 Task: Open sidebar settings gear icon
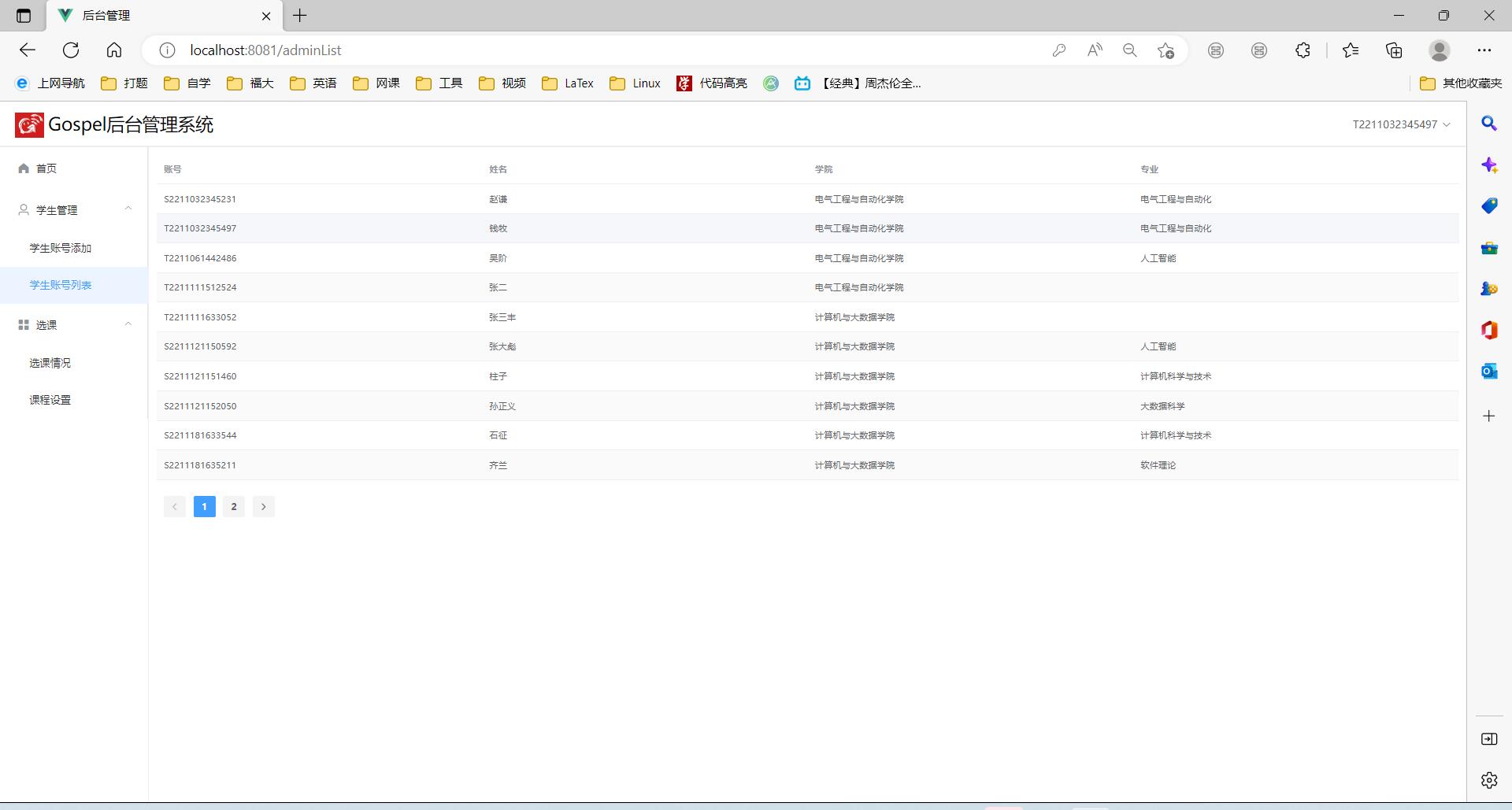[x=1488, y=780]
